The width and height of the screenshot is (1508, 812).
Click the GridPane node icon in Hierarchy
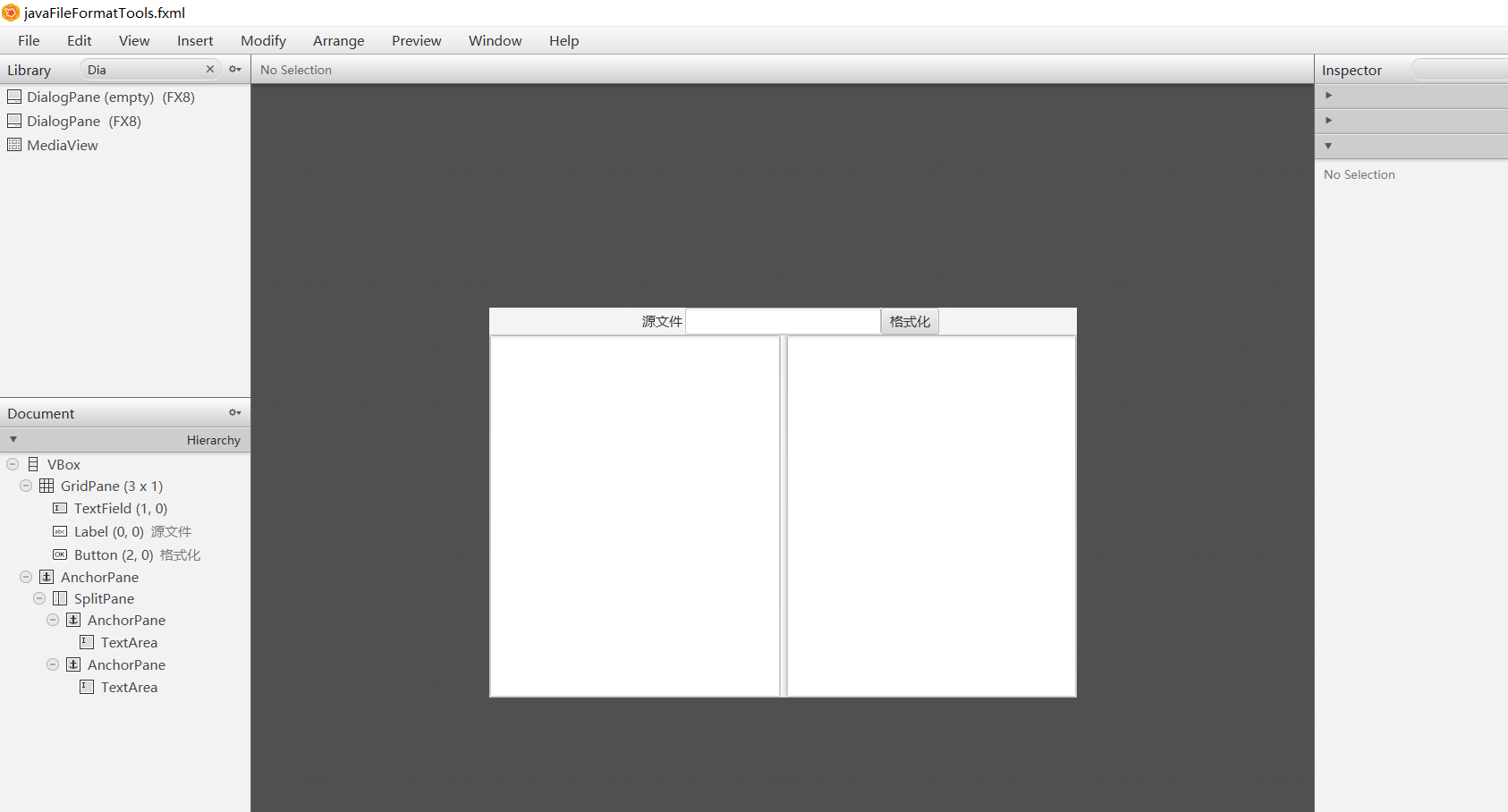(x=47, y=486)
